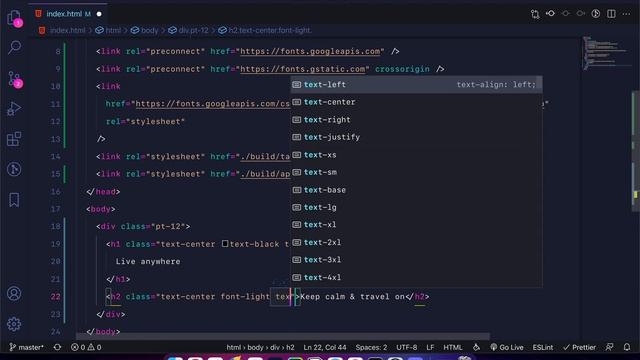
Task: Open the body breadcrumb segment
Action: tap(149, 30)
